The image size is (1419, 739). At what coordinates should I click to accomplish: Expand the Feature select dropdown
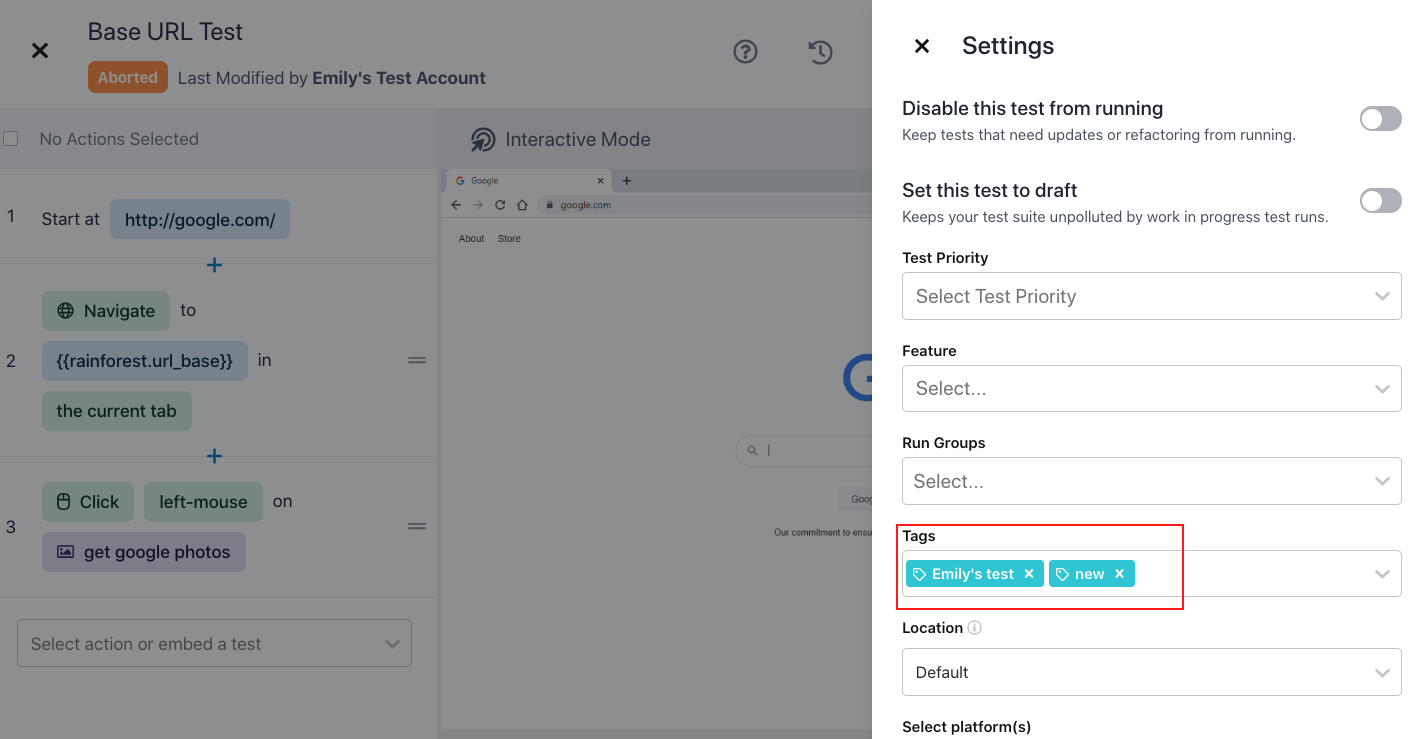(1151, 388)
